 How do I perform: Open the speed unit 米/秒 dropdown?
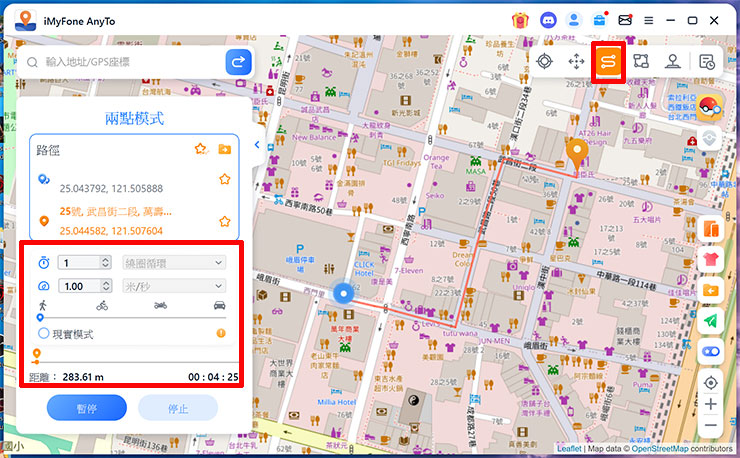pyautogui.click(x=174, y=286)
